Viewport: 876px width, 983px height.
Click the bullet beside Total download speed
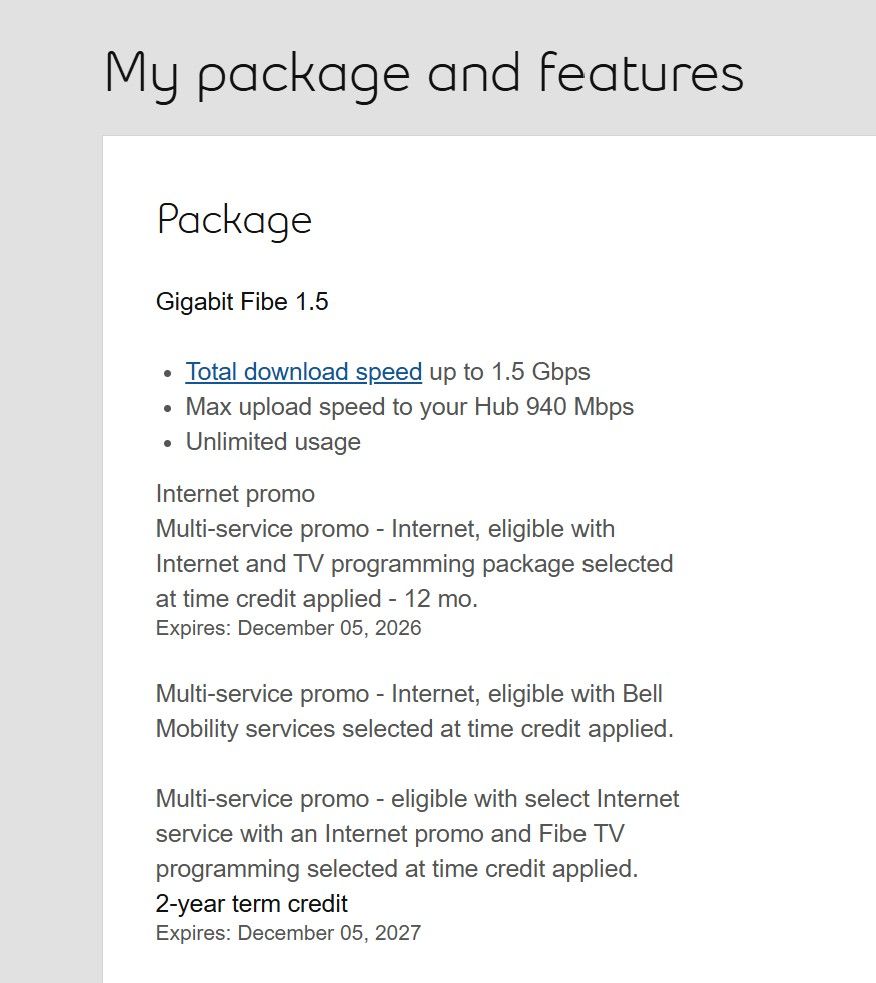click(x=168, y=373)
